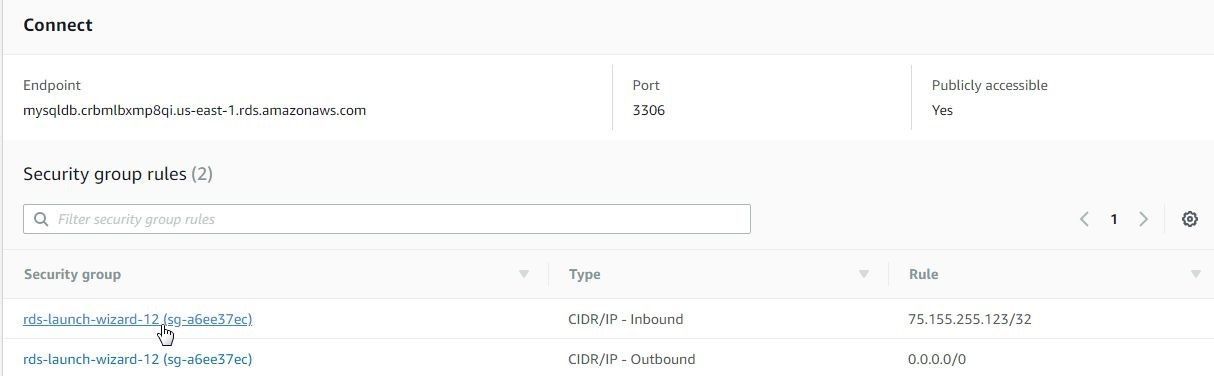Click the Security group rules heading
Image resolution: width=1214 pixels, height=376 pixels.
click(118, 174)
